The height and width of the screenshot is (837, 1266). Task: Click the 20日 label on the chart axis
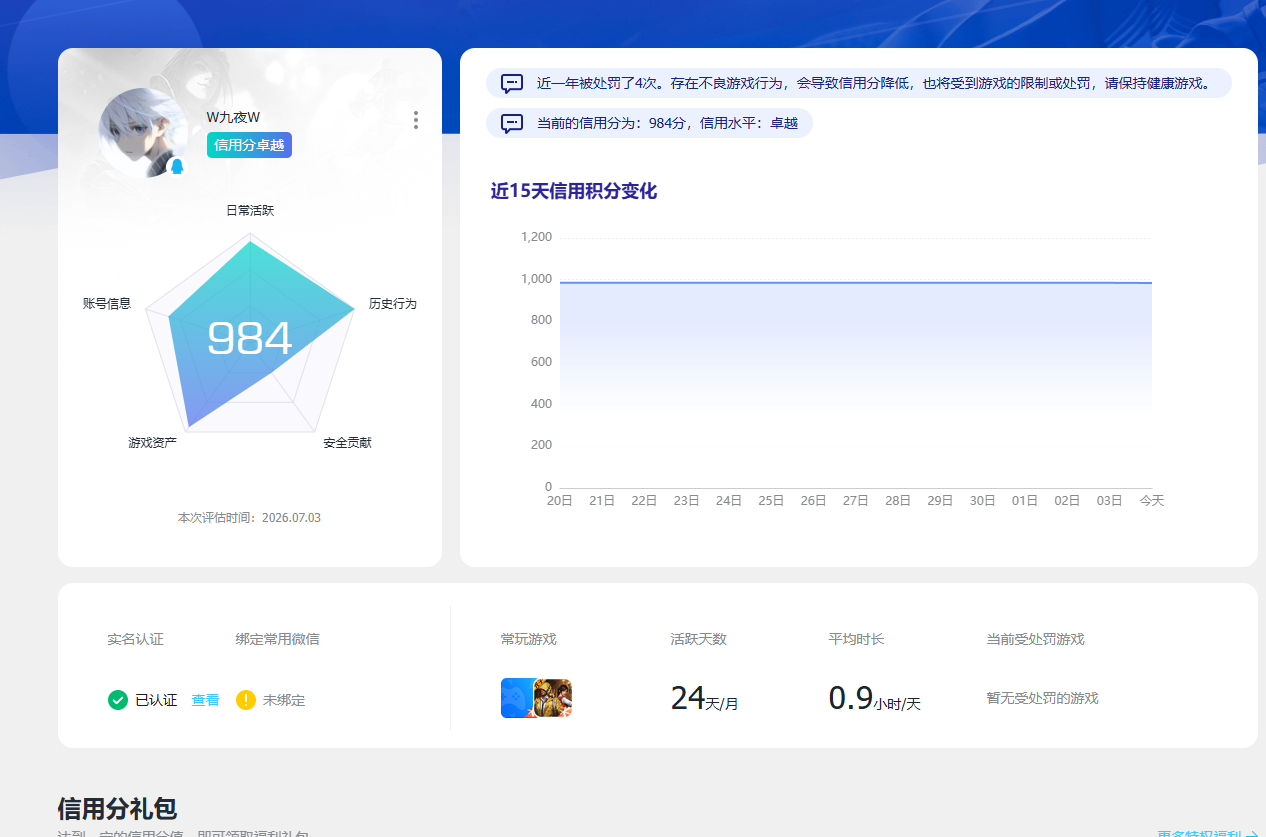point(559,500)
